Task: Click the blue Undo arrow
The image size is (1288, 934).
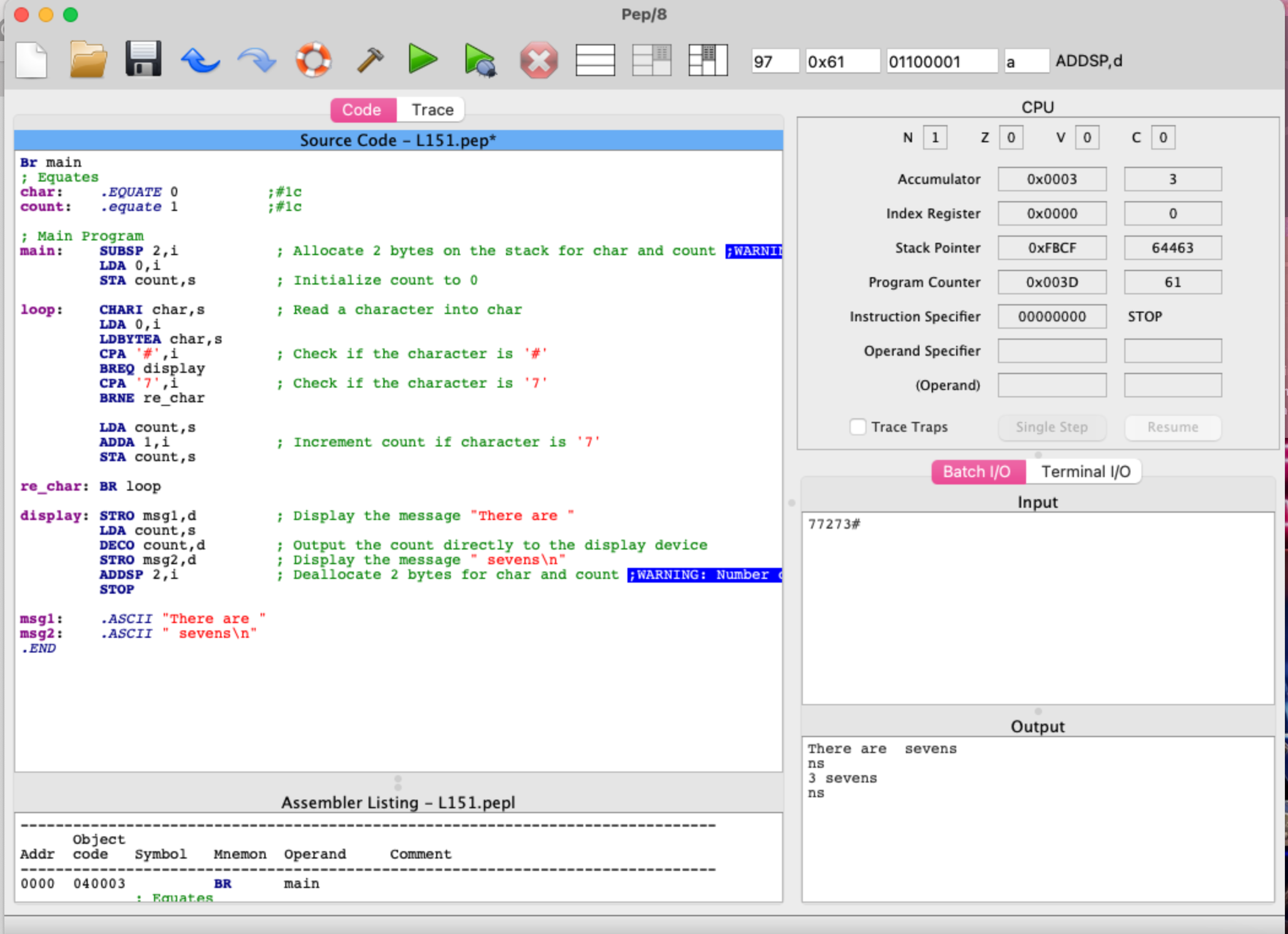Action: 199,61
